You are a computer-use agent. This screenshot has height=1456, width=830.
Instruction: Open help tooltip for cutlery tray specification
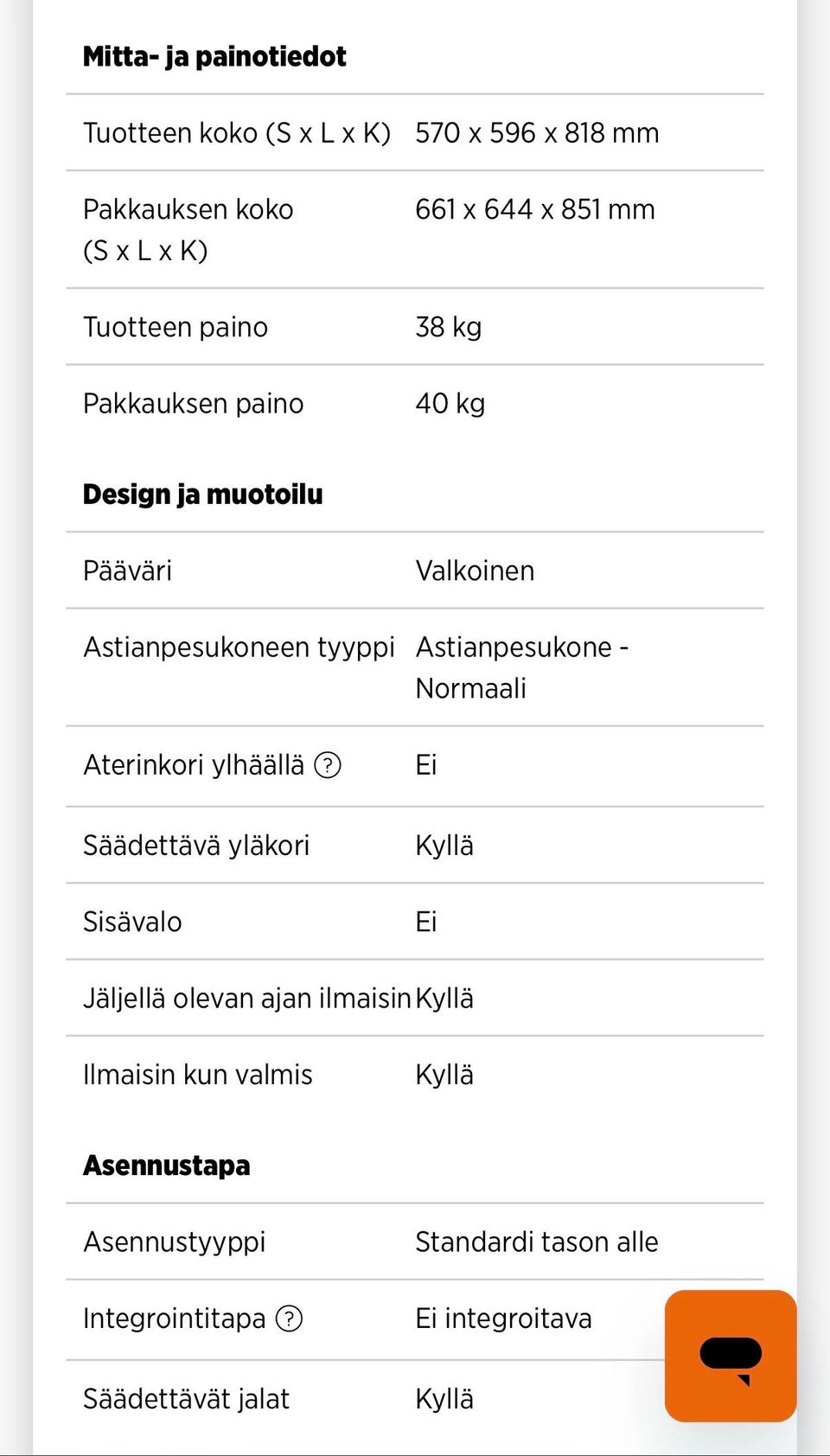(x=331, y=765)
